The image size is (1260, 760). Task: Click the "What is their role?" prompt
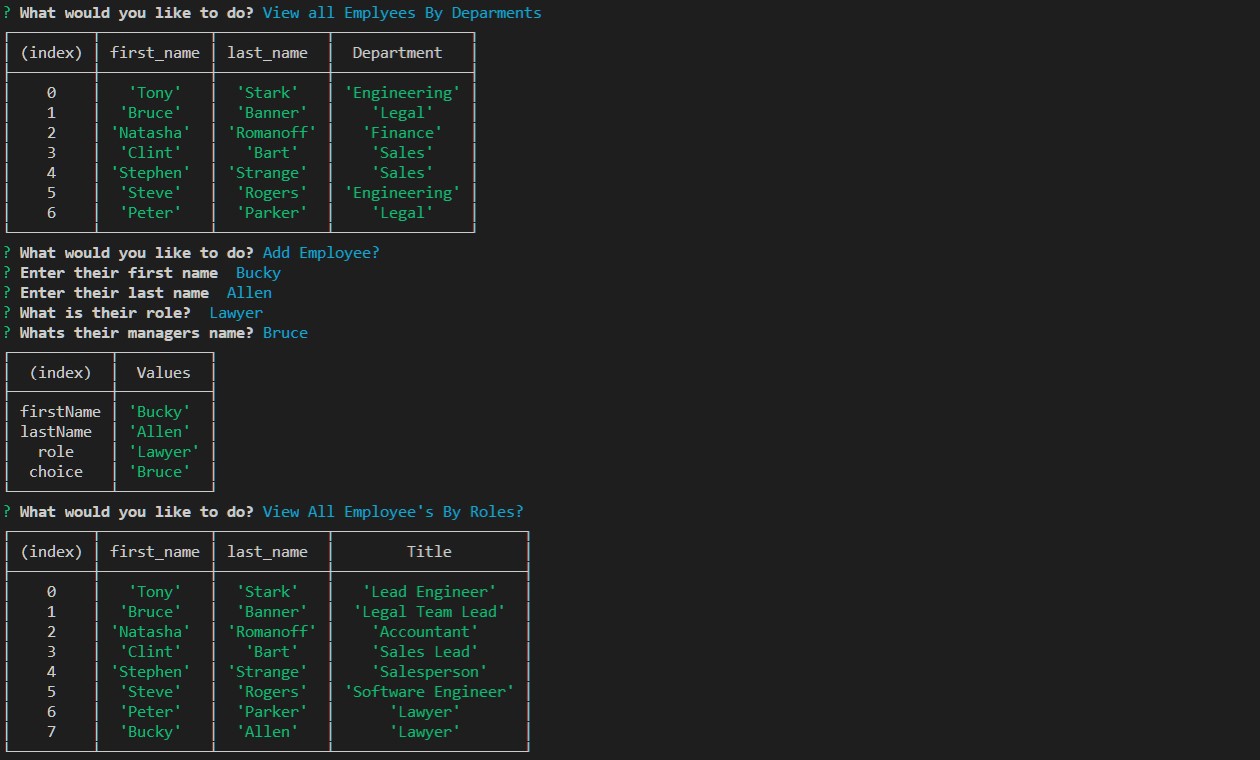tap(105, 313)
